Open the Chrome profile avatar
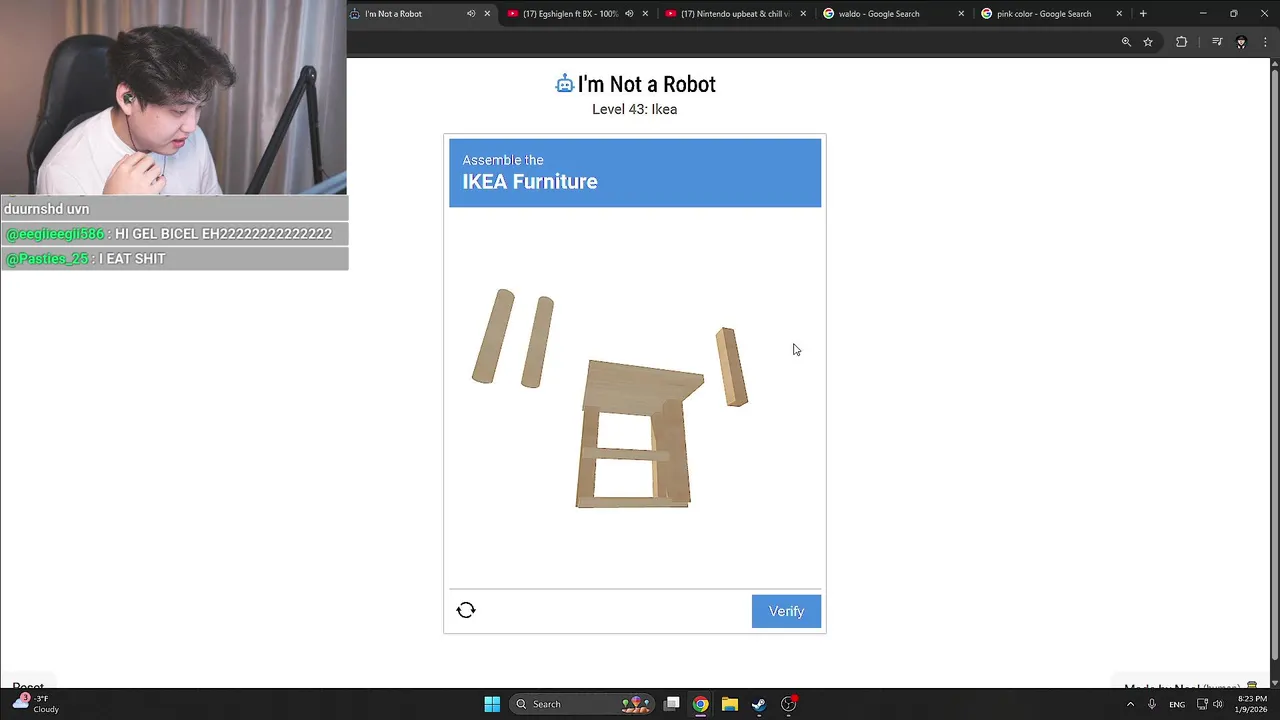This screenshot has width=1280, height=720. point(1241,42)
